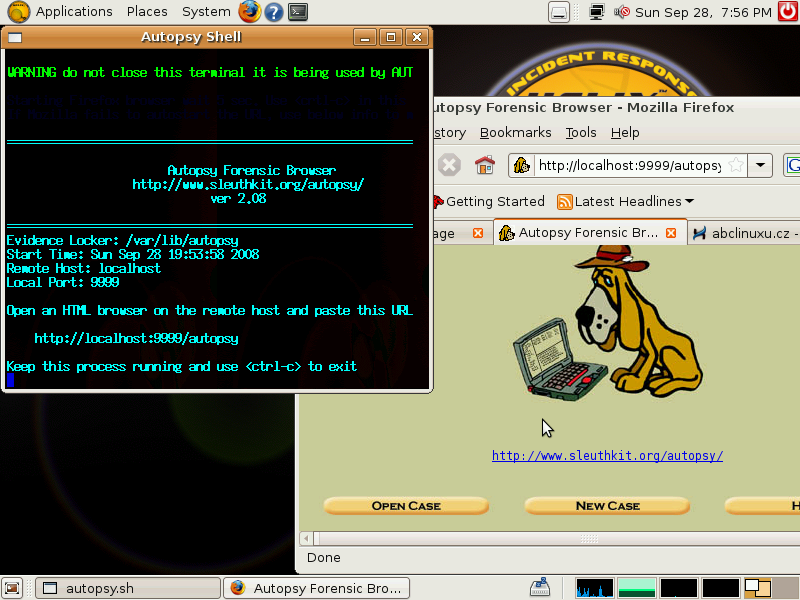Viewport: 800px width, 600px height.
Task: Click the Google search engine icon
Action: pyautogui.click(x=792, y=165)
